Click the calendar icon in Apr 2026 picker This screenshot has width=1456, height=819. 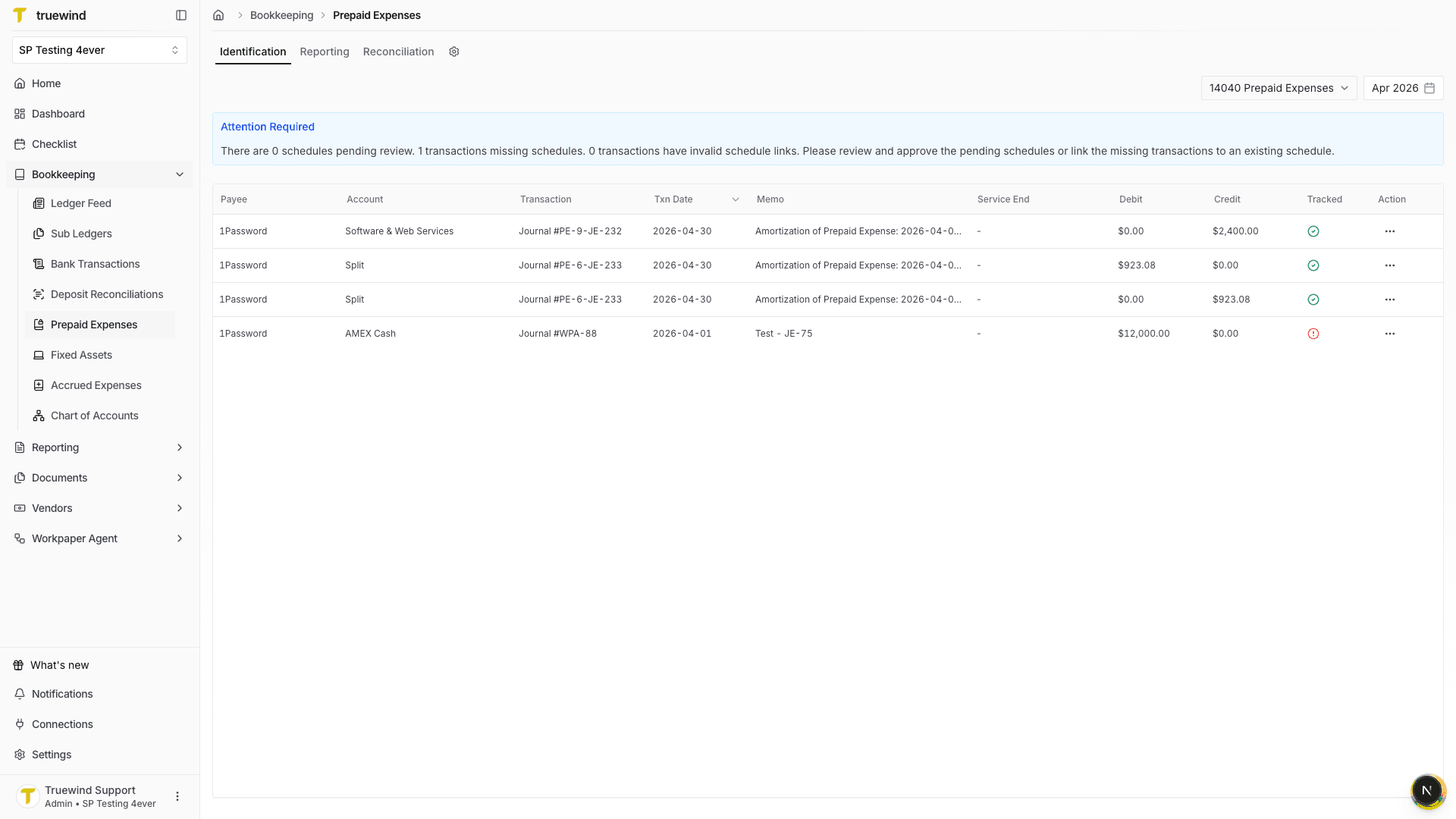pyautogui.click(x=1429, y=88)
